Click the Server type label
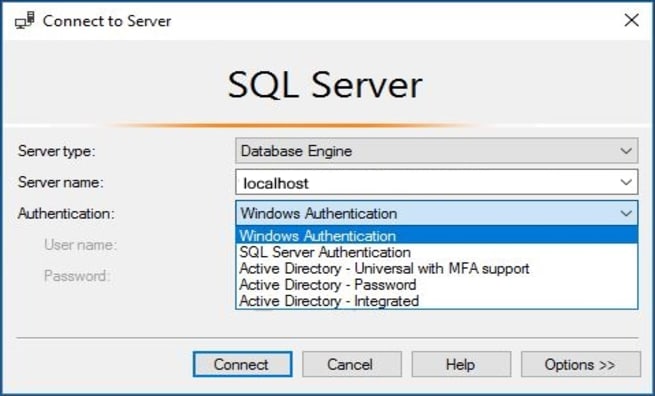The image size is (655, 396). point(56,151)
